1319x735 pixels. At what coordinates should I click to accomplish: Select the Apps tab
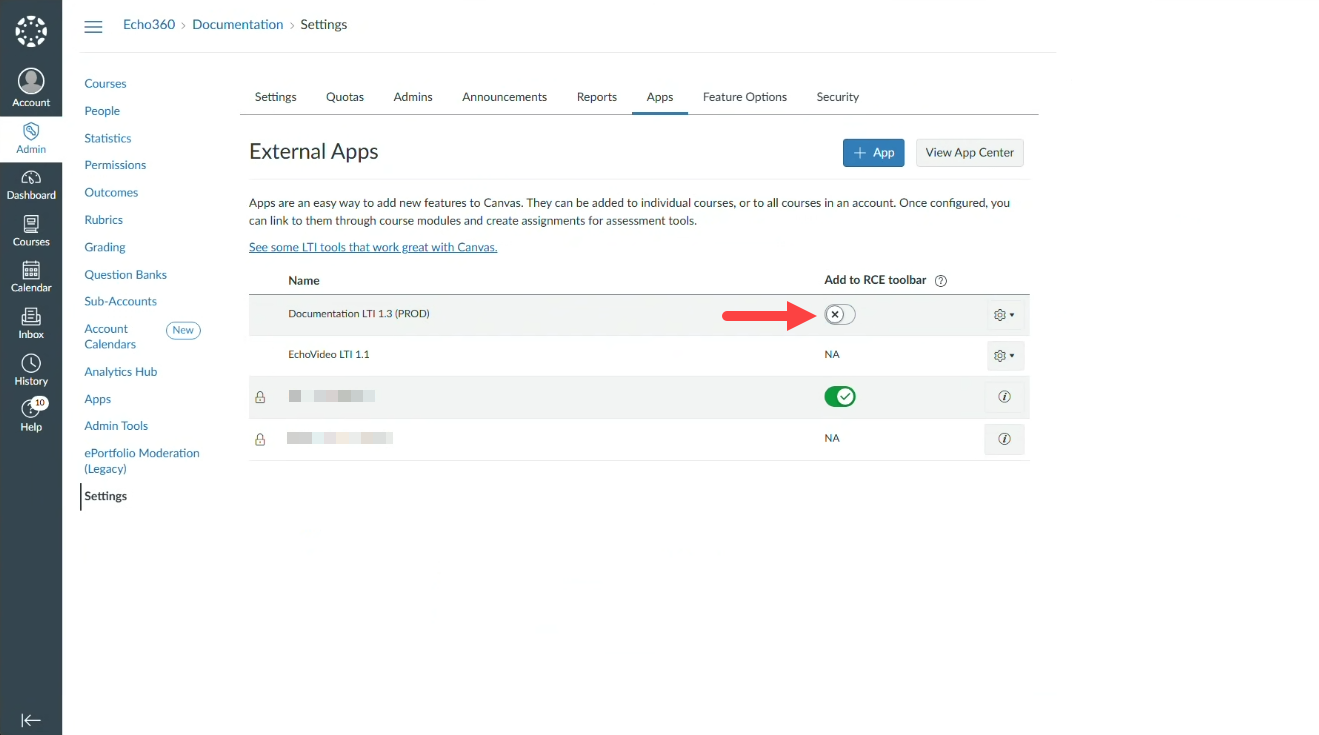click(x=660, y=97)
